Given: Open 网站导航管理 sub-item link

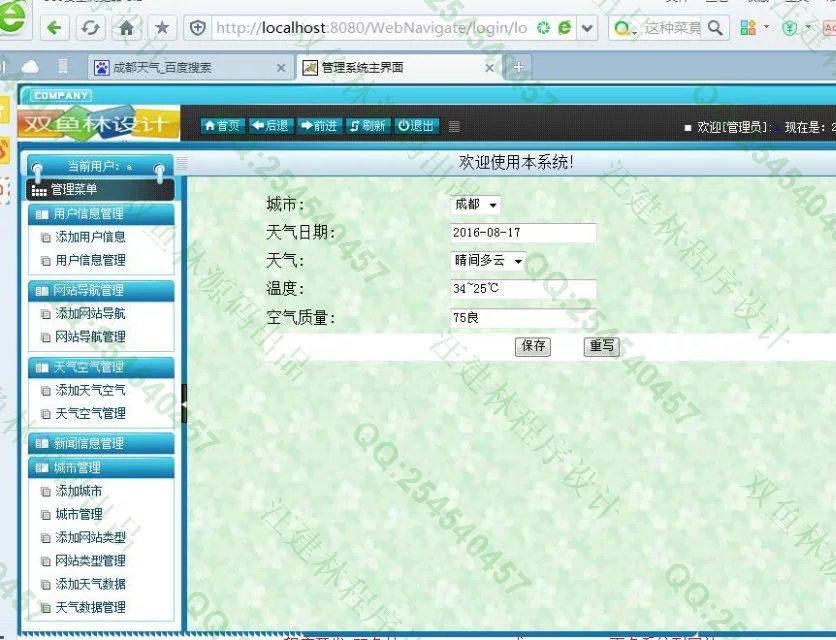Looking at the screenshot, I should click(x=90, y=337).
